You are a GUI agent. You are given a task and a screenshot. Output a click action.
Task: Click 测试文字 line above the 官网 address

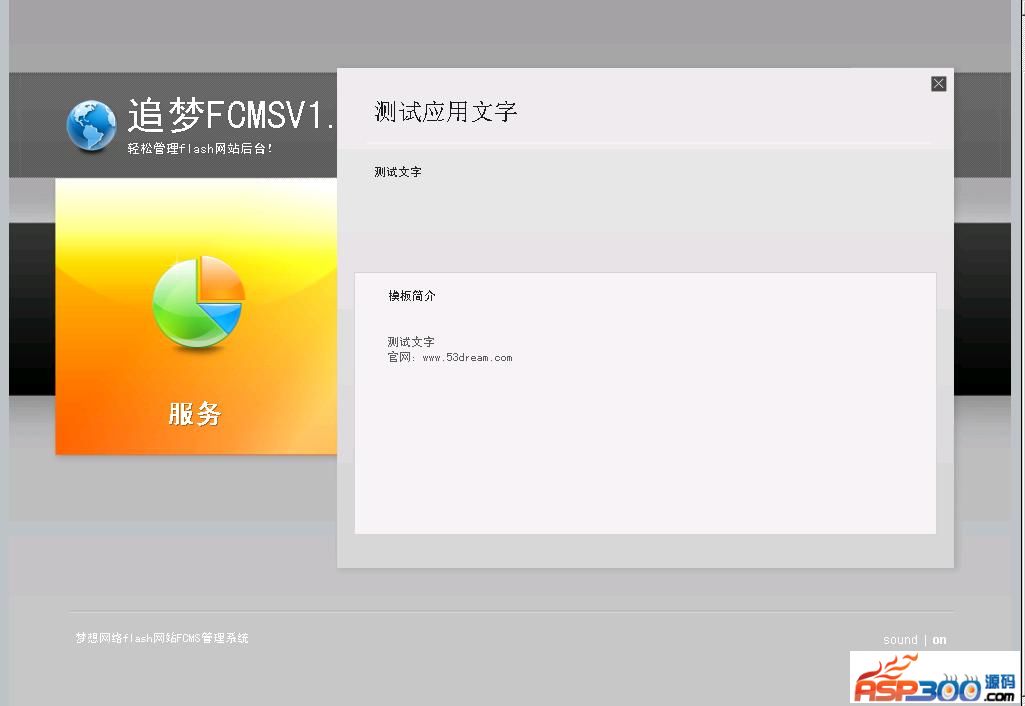411,341
